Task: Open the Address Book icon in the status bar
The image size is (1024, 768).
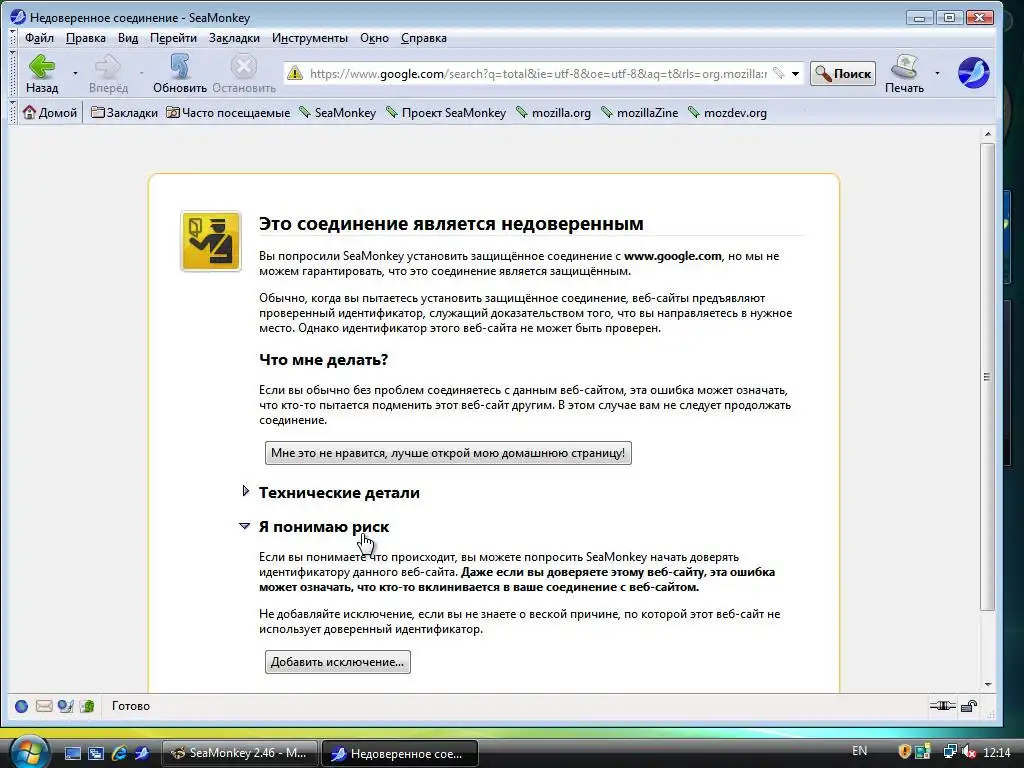Action: coord(87,706)
